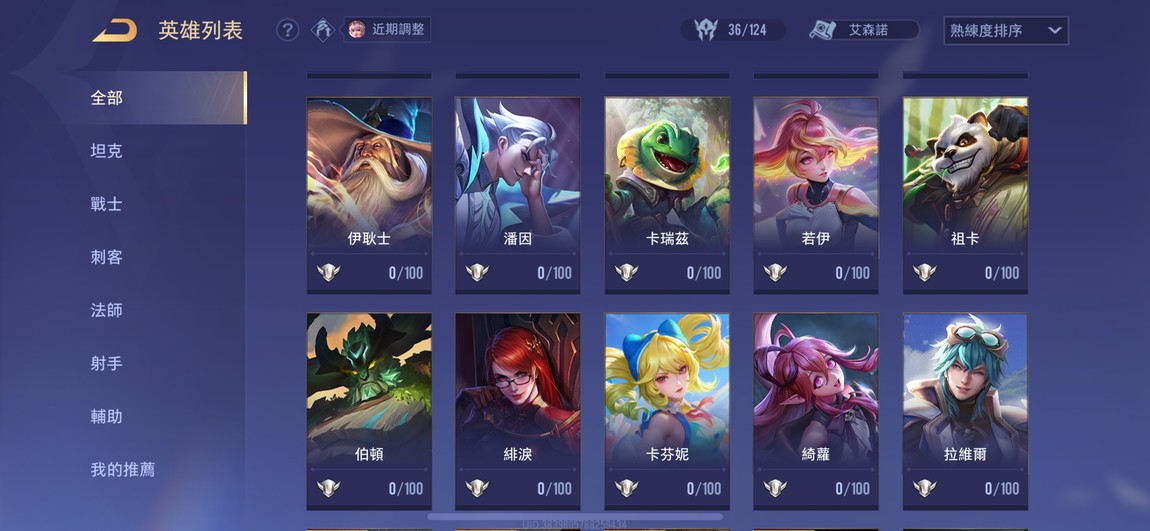Open the question mark help icon
This screenshot has width=1150, height=531.
[x=288, y=30]
